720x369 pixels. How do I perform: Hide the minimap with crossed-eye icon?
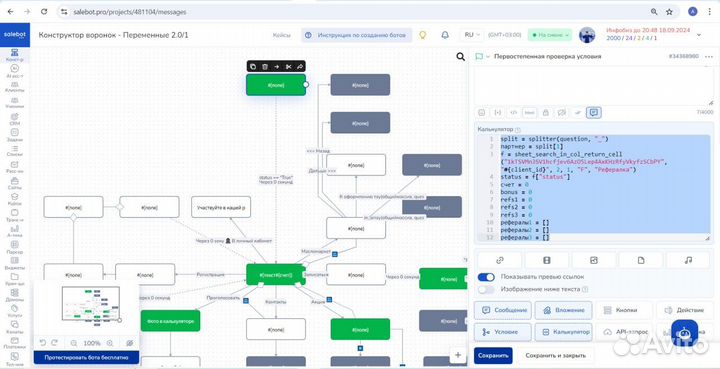pyautogui.click(x=129, y=343)
